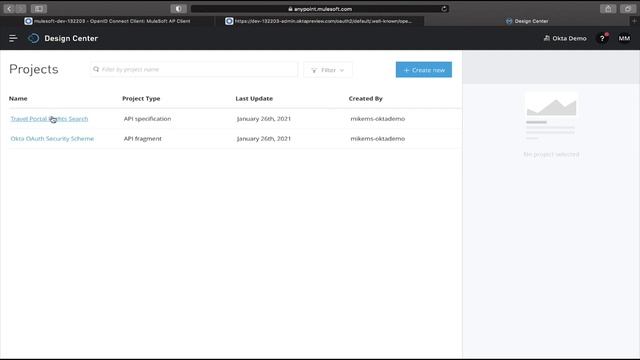
Task: Click the Projects heading
Action: point(34,69)
